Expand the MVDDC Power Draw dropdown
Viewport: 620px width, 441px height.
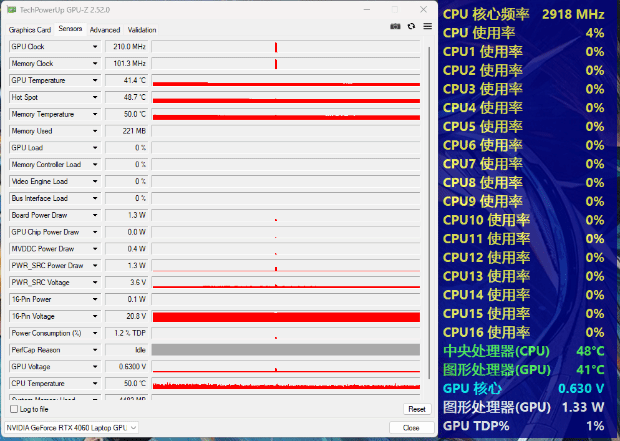click(95, 249)
